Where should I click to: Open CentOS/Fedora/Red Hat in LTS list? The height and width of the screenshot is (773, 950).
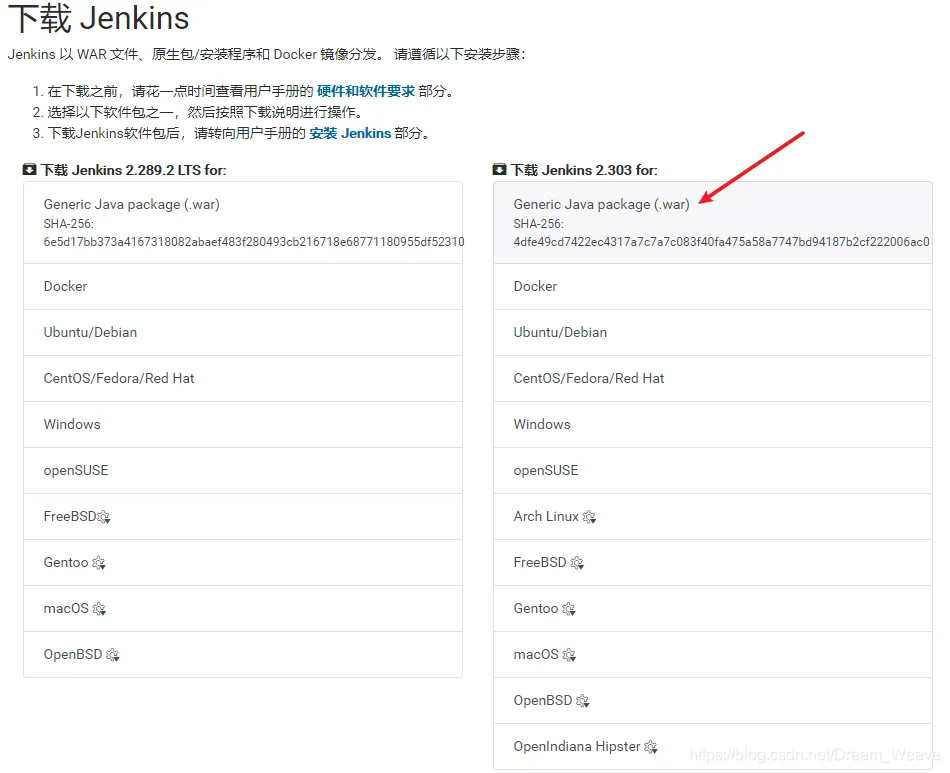243,379
